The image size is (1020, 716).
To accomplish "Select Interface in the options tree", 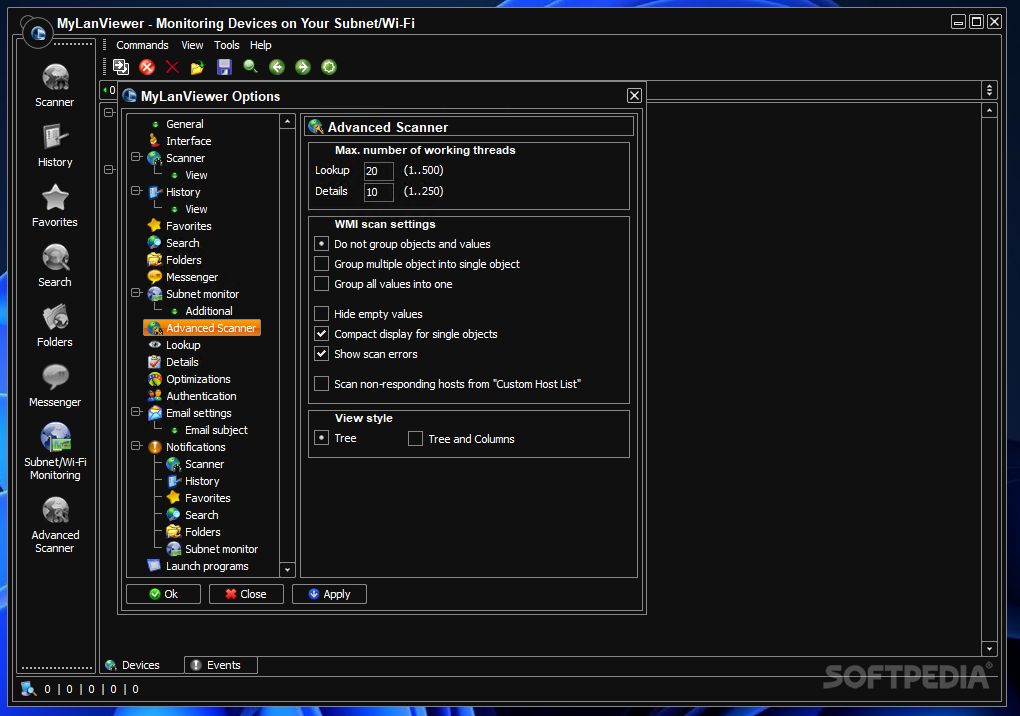I will click(188, 141).
